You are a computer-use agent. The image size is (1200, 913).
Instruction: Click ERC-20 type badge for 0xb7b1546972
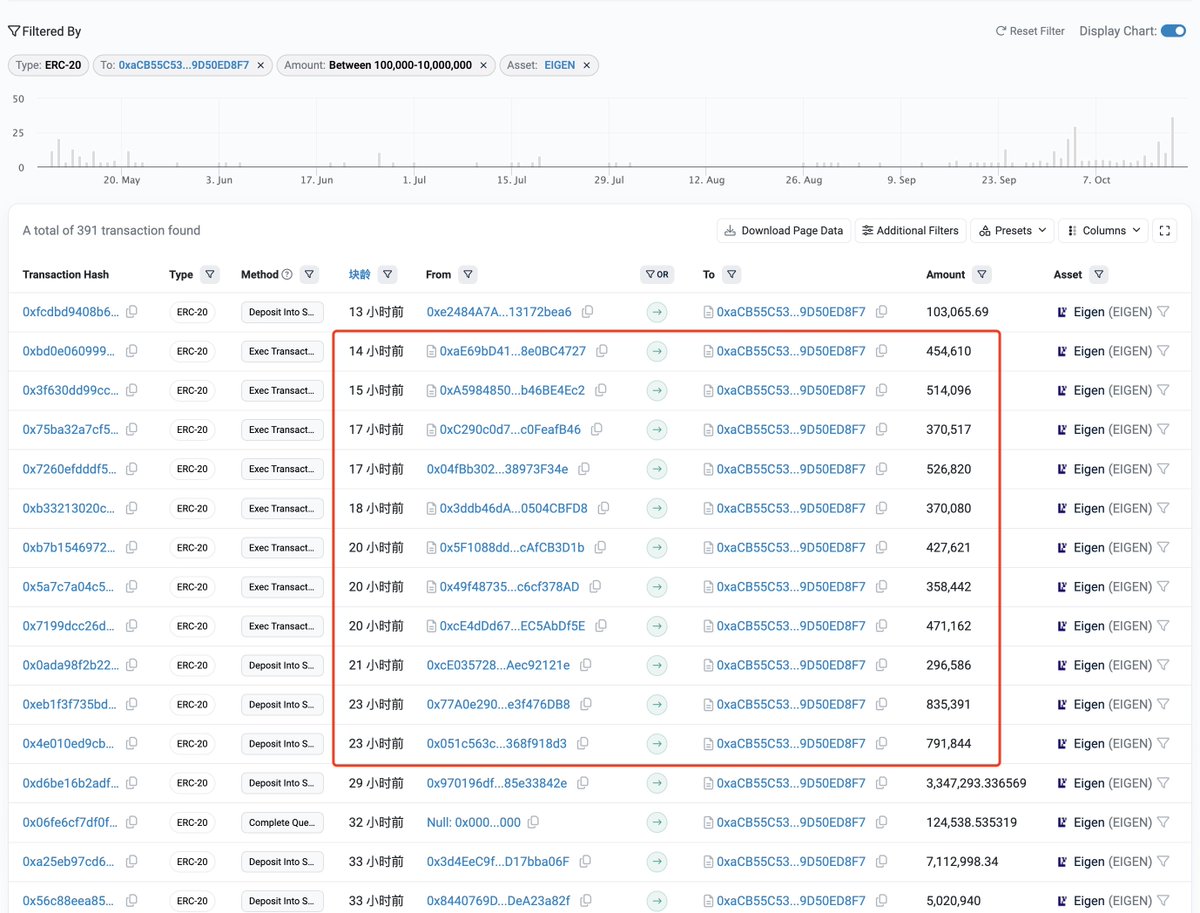192,548
